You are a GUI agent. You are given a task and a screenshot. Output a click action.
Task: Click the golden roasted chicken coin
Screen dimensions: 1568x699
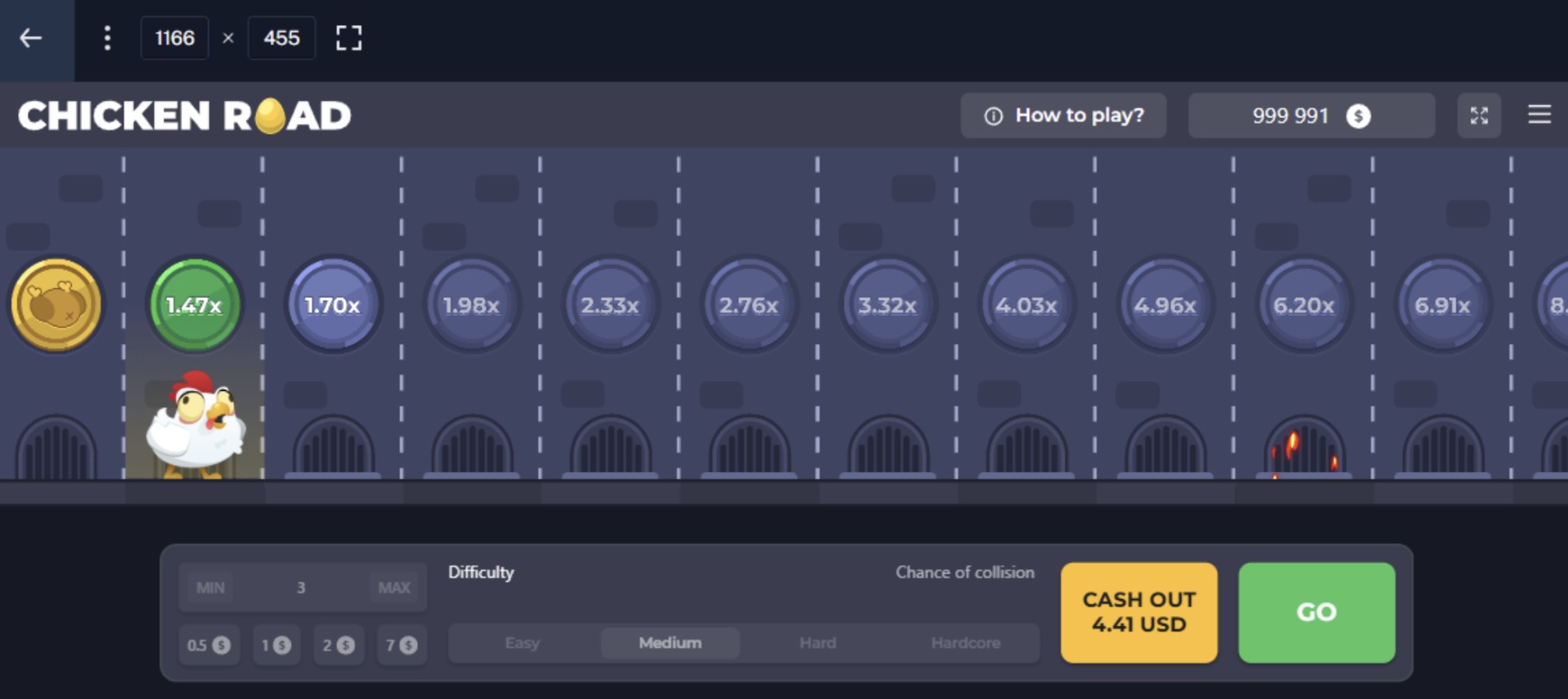[x=56, y=305]
